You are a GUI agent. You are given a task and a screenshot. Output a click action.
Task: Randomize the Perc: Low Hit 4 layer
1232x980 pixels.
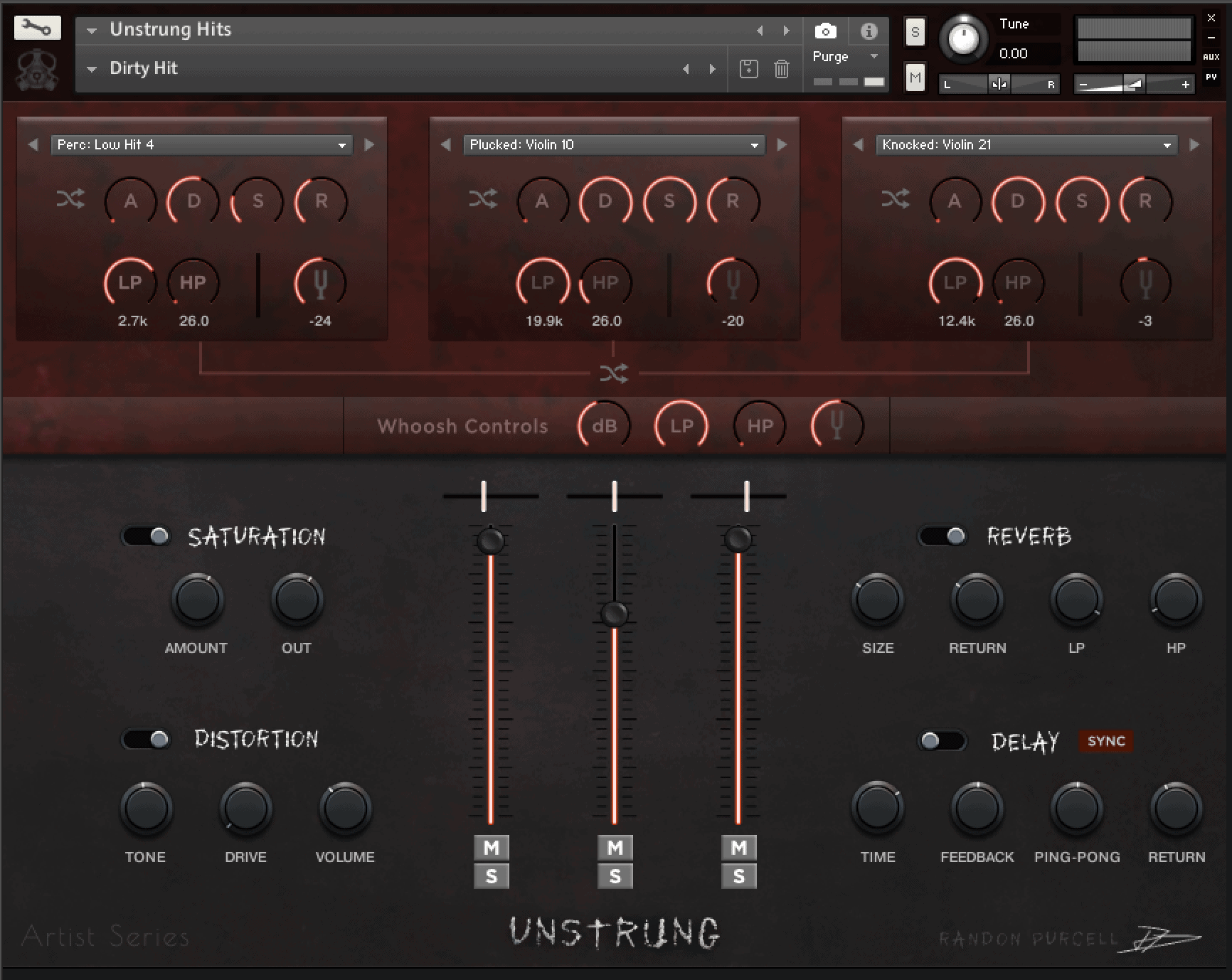[70, 199]
